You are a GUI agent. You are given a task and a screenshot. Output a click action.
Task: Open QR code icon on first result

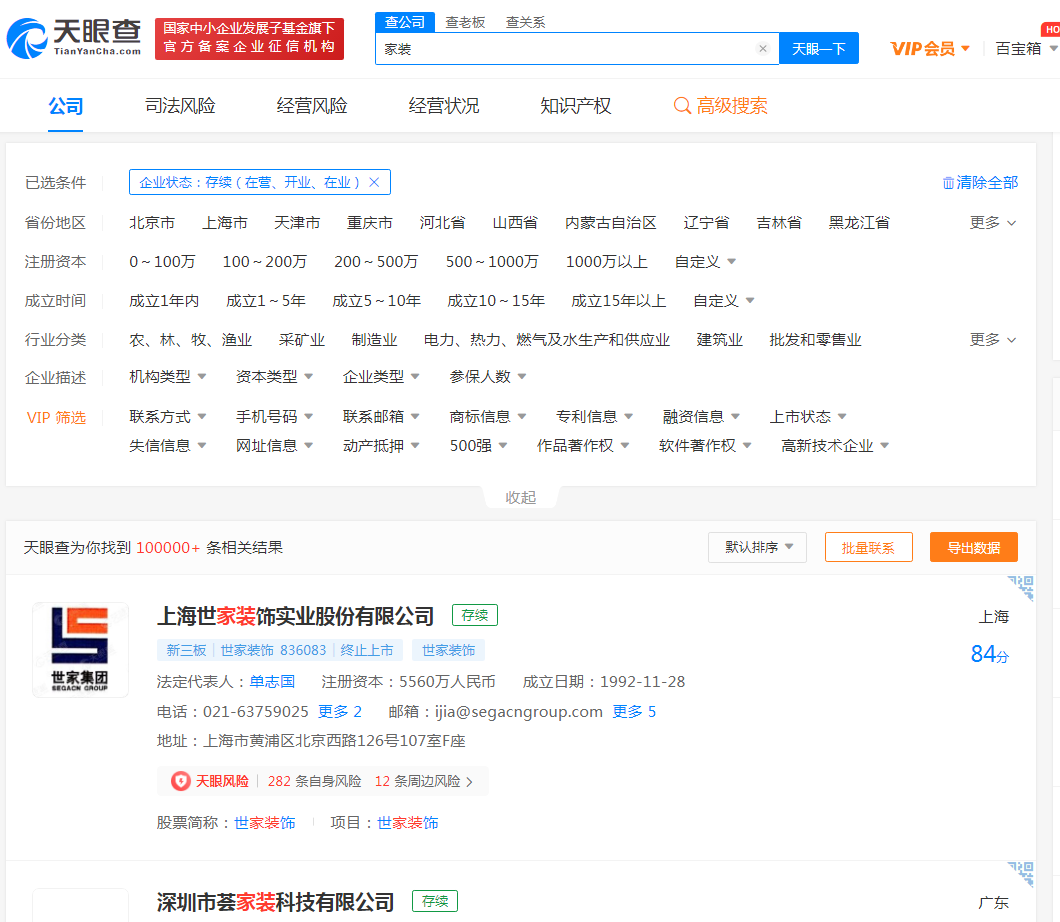[x=1020, y=588]
